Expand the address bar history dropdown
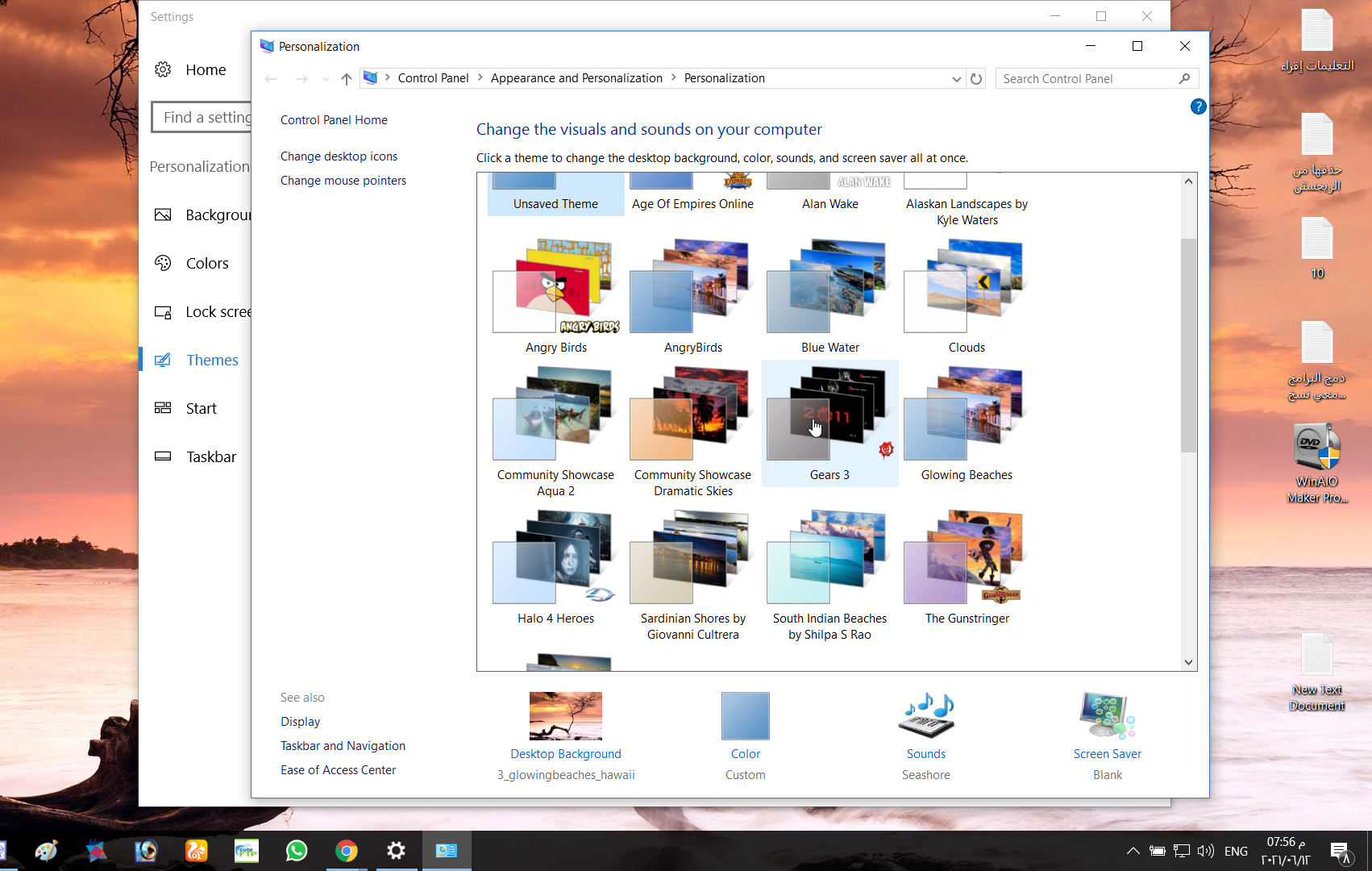 click(956, 78)
